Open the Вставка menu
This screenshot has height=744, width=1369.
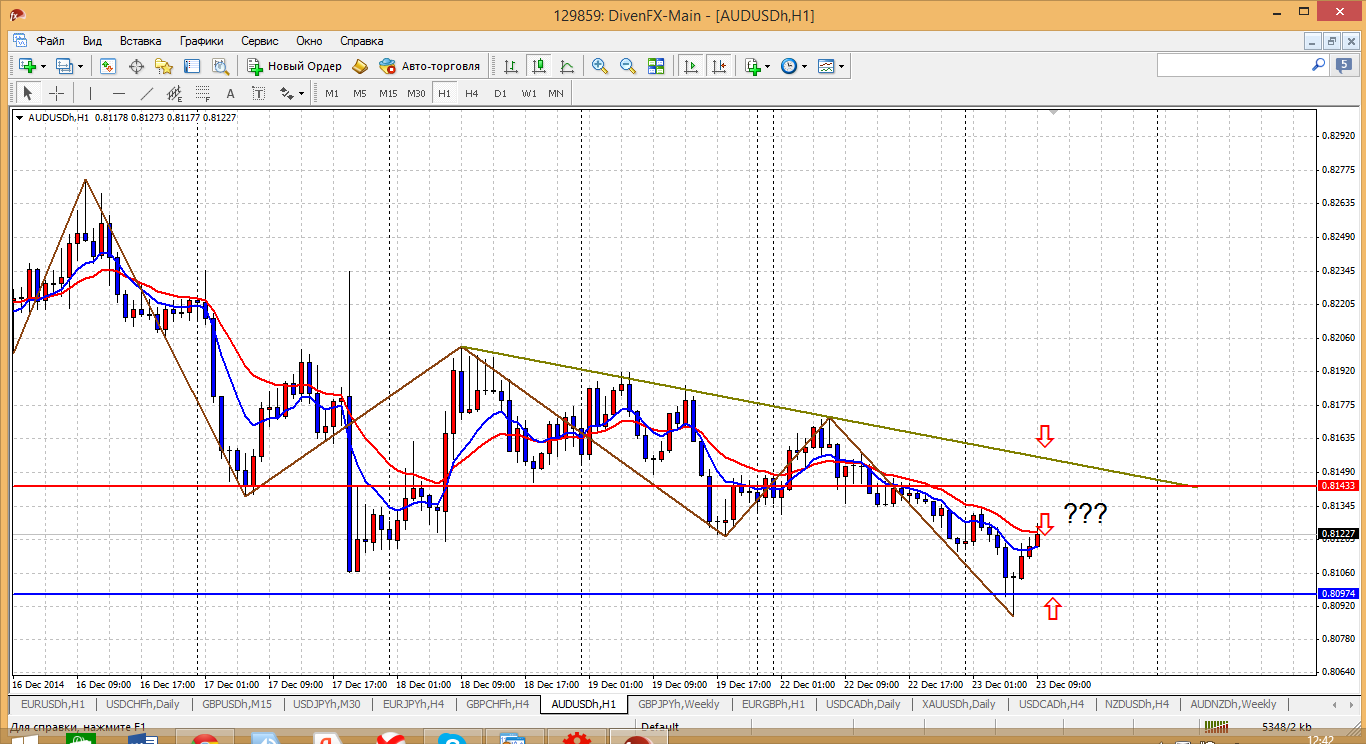[140, 41]
